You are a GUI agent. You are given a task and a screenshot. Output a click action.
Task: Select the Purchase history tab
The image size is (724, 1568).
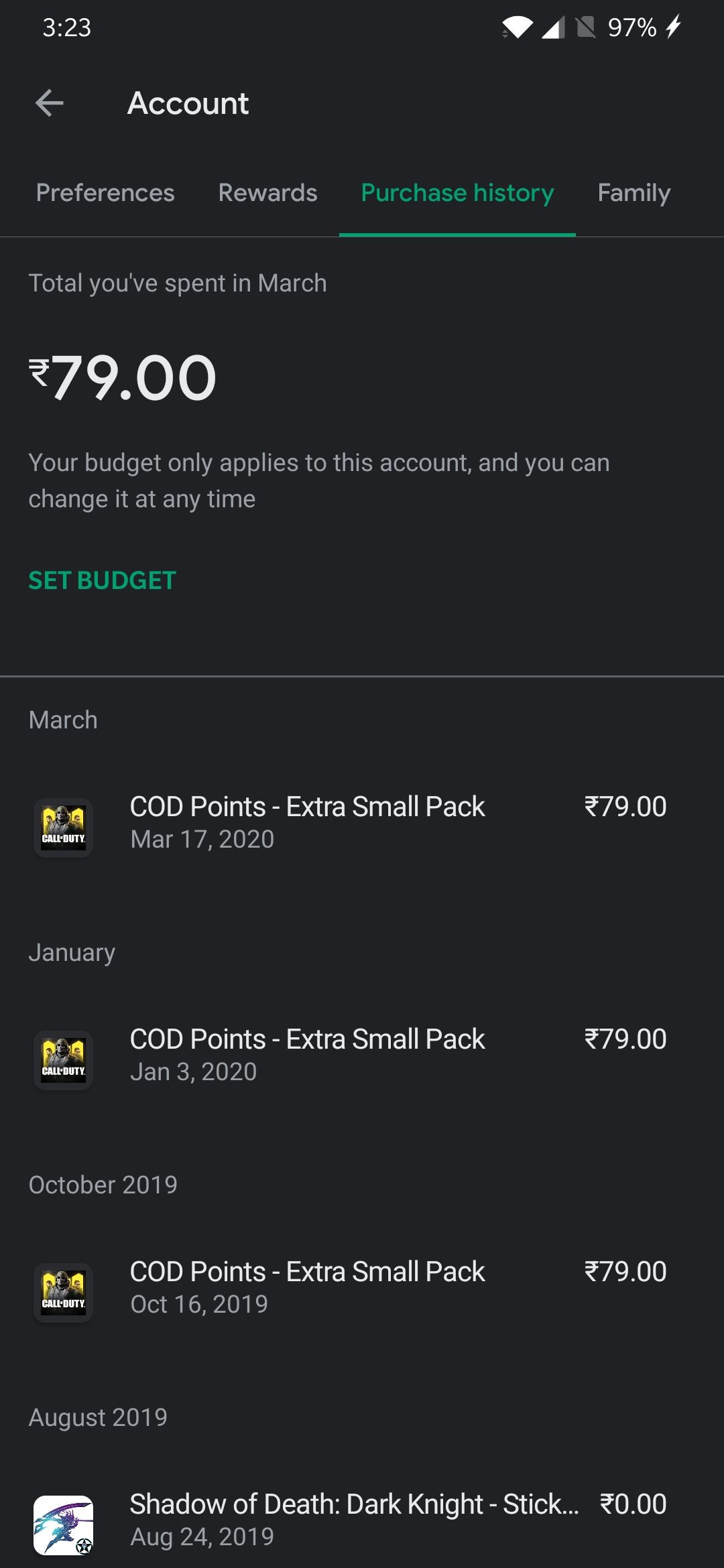457,193
